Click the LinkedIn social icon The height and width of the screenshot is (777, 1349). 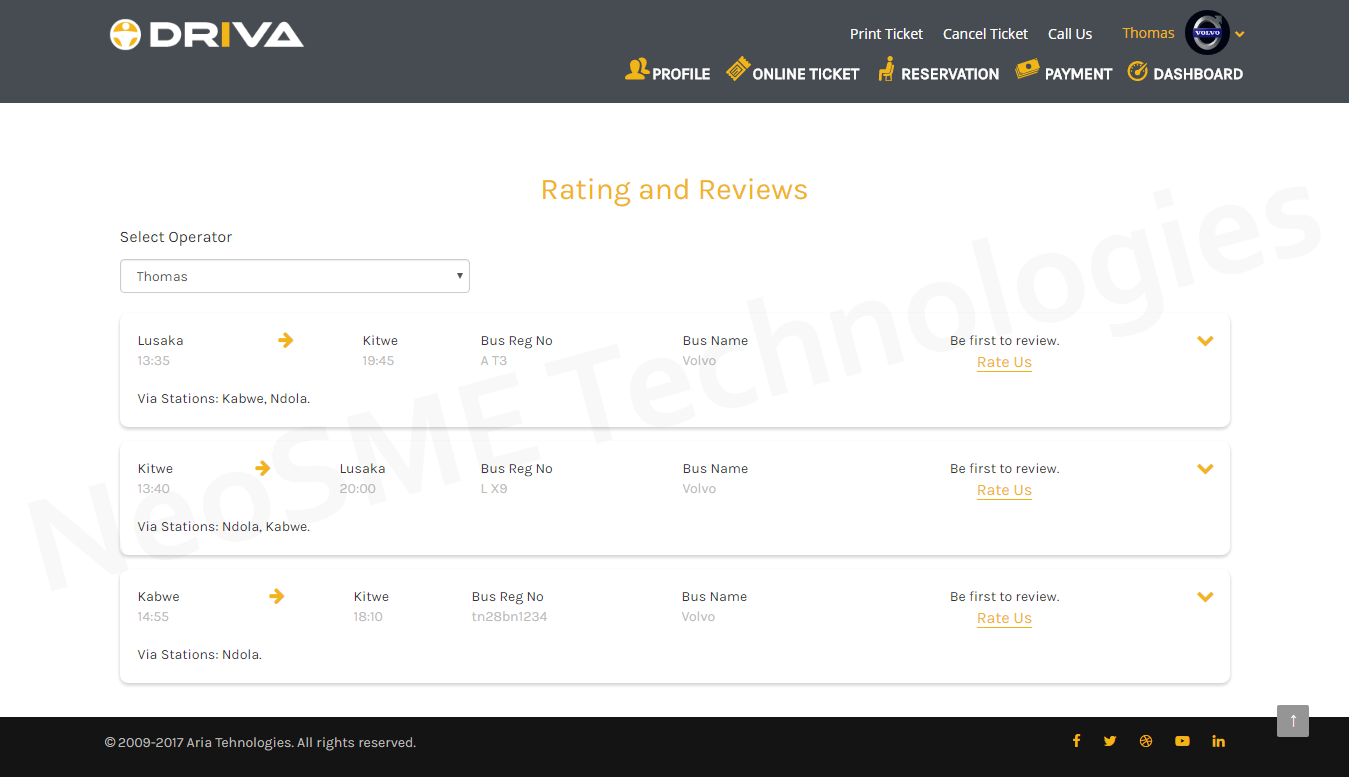(1218, 741)
